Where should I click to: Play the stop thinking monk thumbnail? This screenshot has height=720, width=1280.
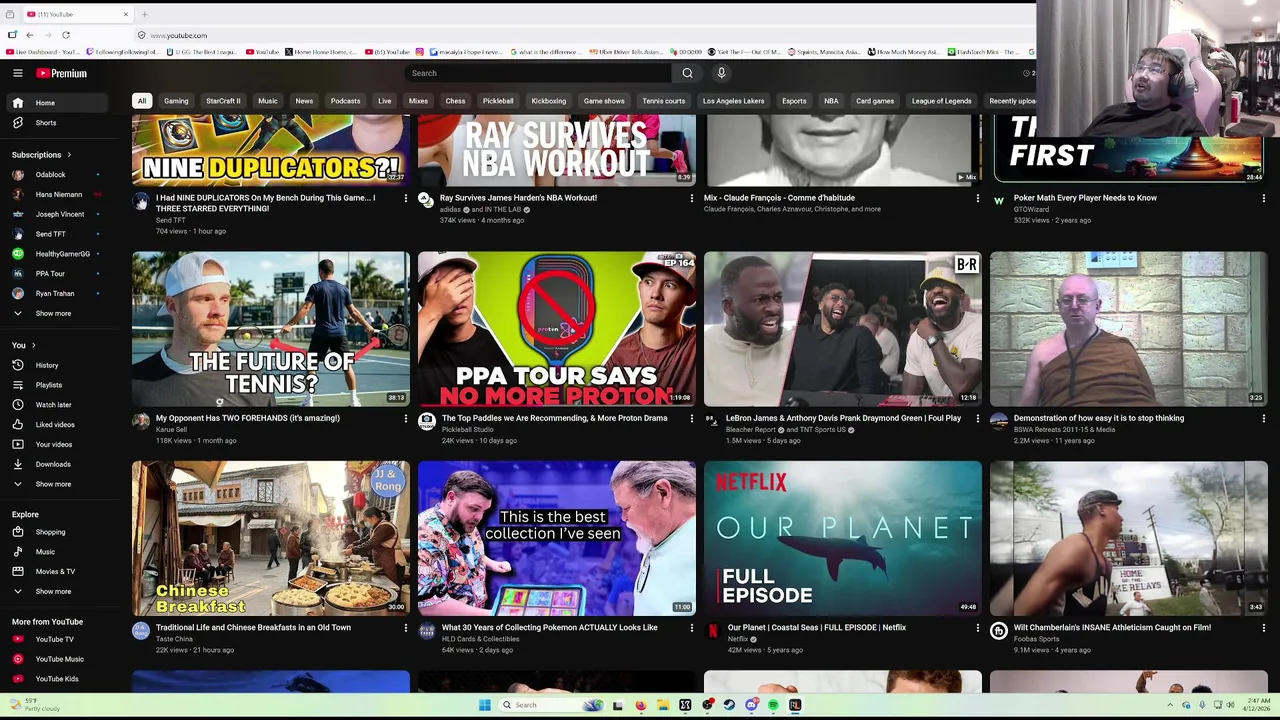tap(1129, 329)
